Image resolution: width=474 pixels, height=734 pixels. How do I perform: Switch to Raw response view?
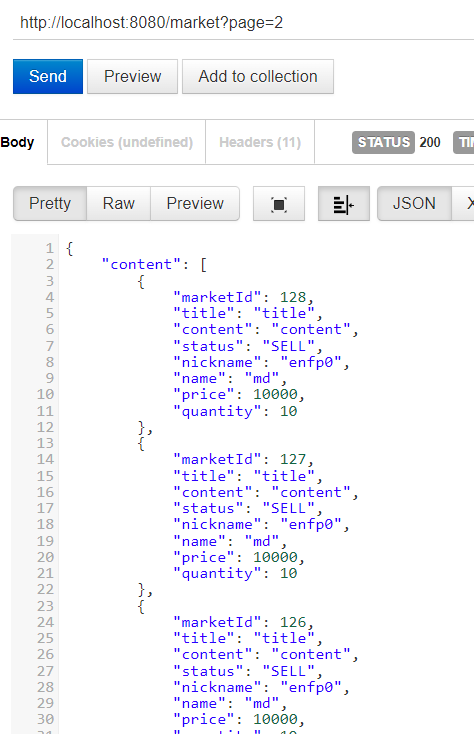pyautogui.click(x=118, y=204)
